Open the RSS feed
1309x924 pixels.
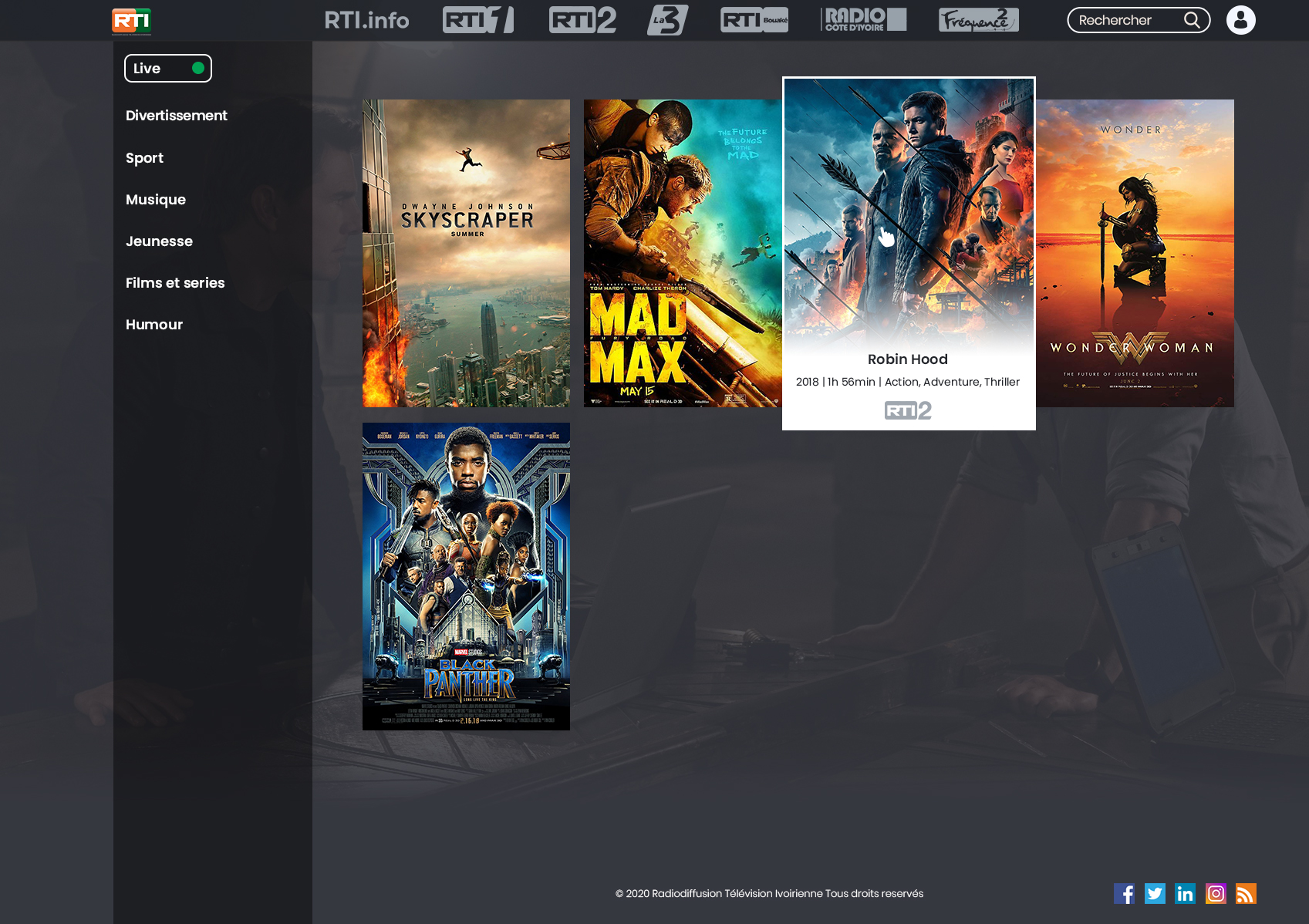pos(1247,894)
